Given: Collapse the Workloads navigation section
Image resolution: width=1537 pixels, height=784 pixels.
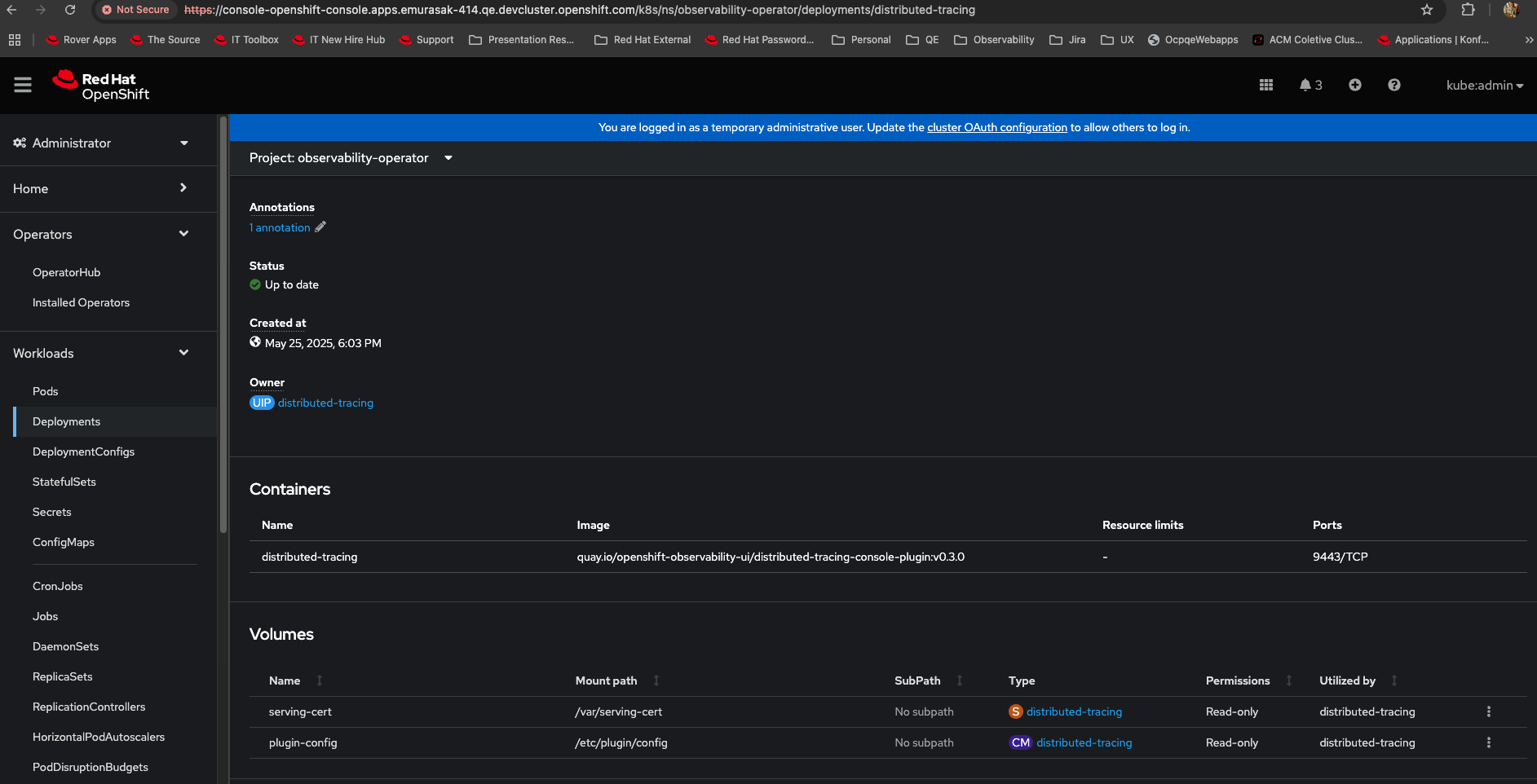Looking at the screenshot, I should [x=101, y=353].
